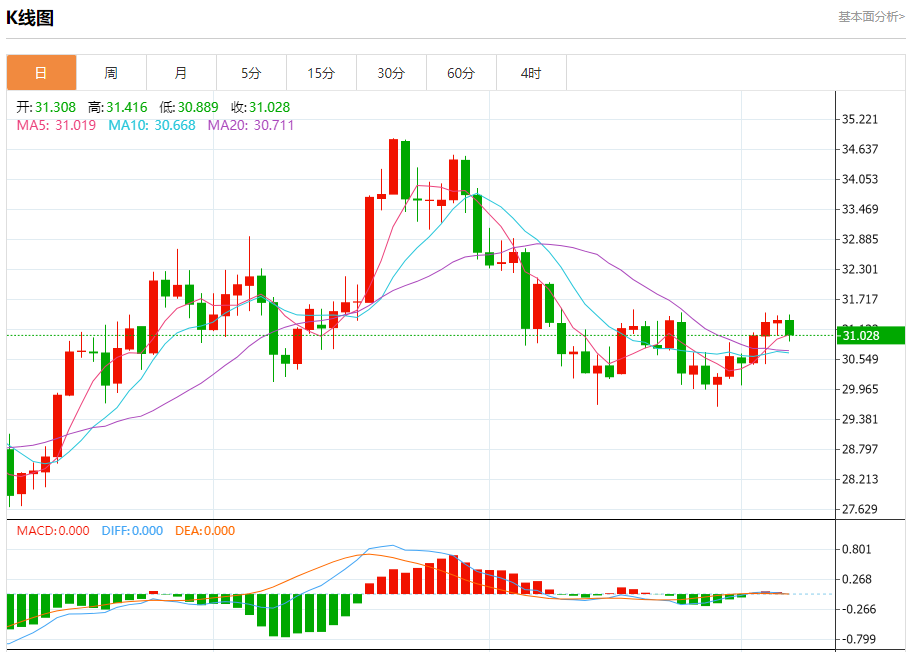The image size is (913, 652).
Task: Click the MA5 indicator label
Action: pyautogui.click(x=56, y=125)
